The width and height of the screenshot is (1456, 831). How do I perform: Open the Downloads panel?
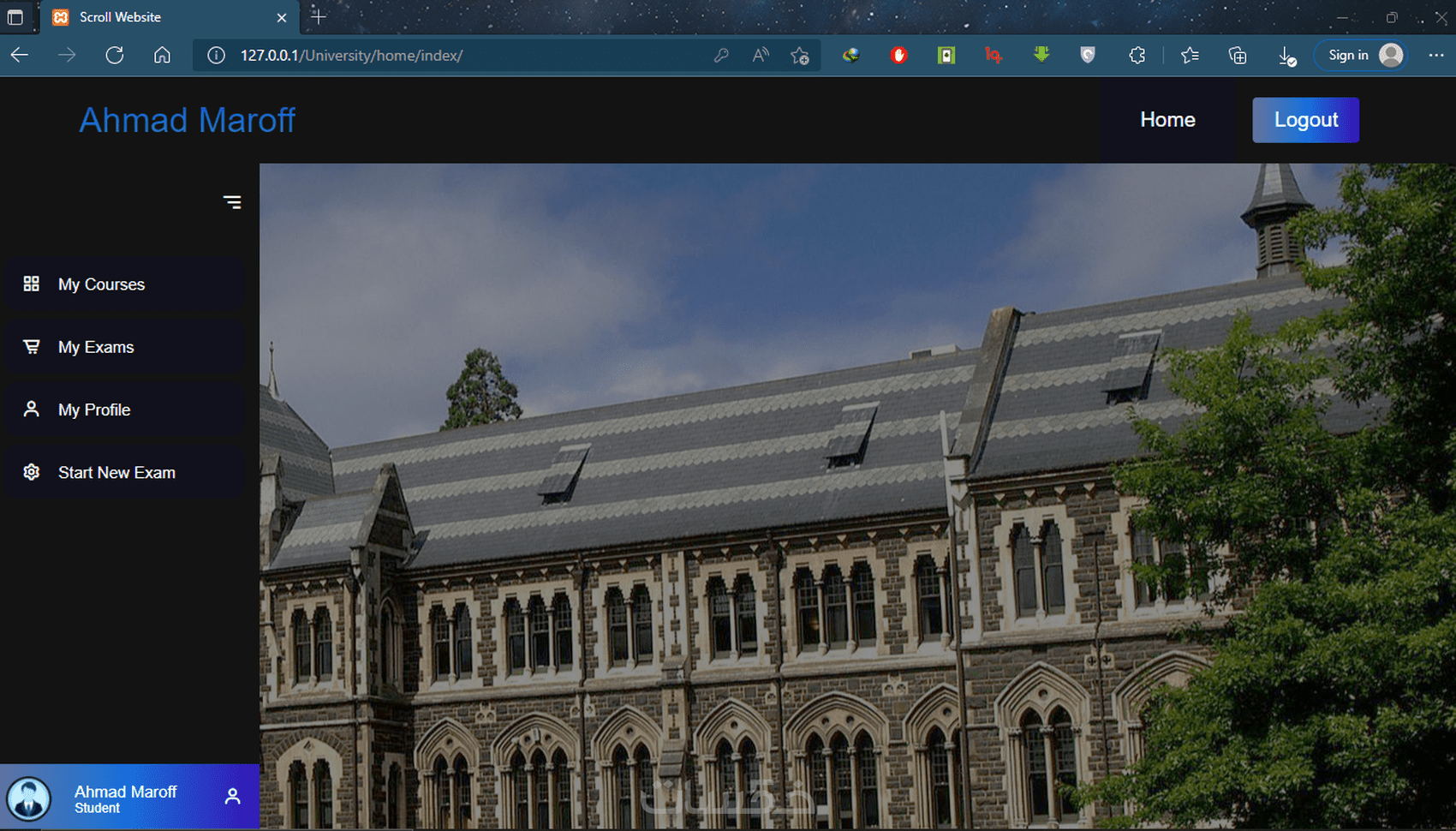[x=1286, y=56]
